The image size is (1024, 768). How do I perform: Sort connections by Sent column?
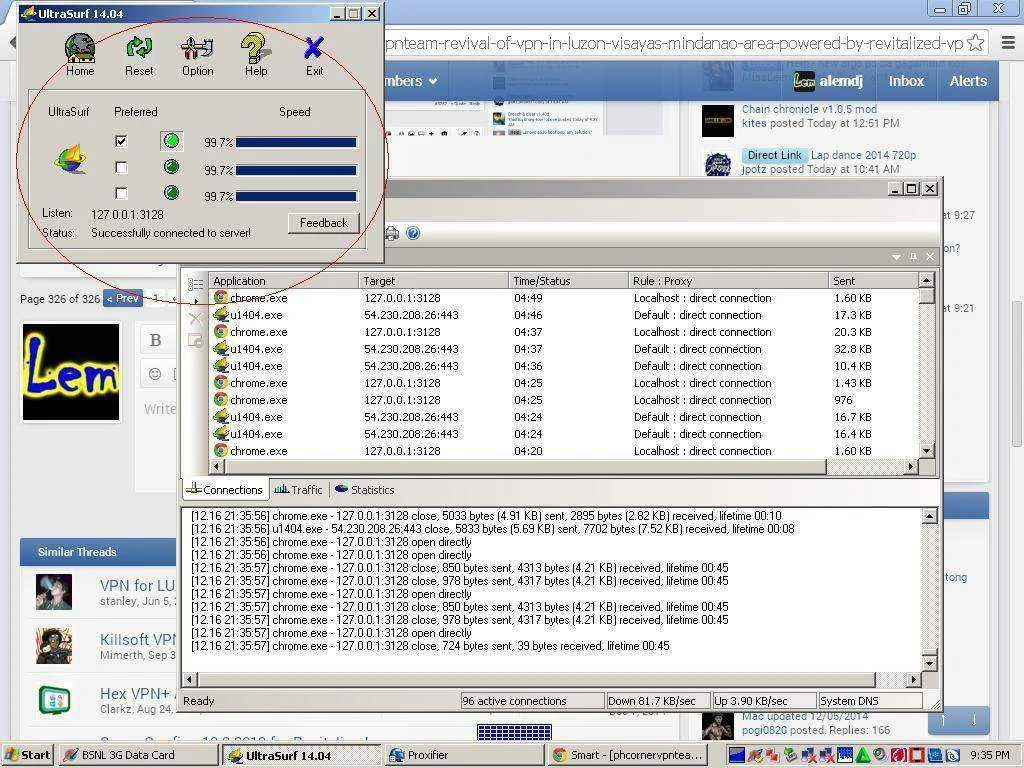tap(873, 281)
